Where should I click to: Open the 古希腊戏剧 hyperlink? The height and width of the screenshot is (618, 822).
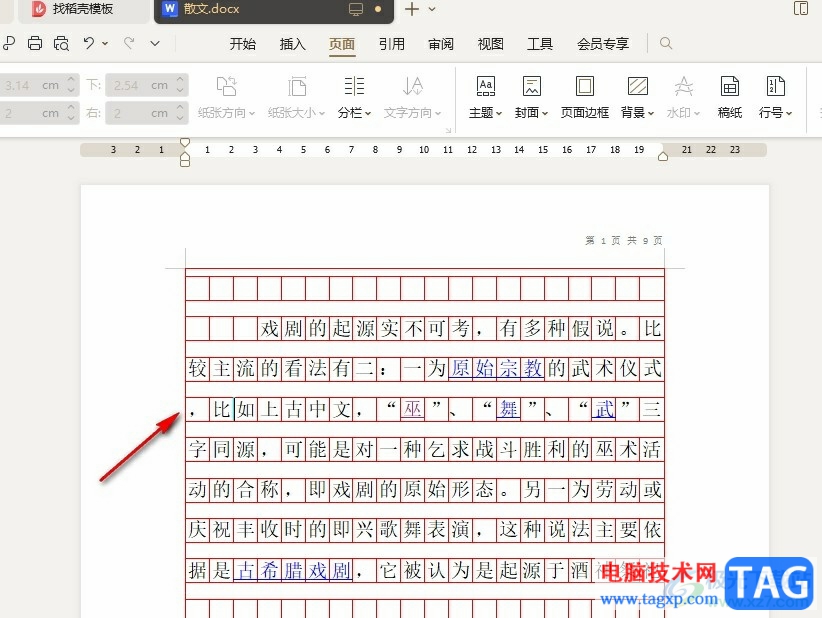click(x=293, y=570)
